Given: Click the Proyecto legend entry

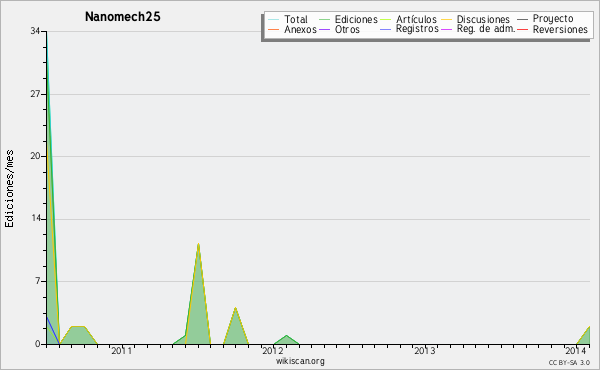Looking at the screenshot, I should coord(553,19).
